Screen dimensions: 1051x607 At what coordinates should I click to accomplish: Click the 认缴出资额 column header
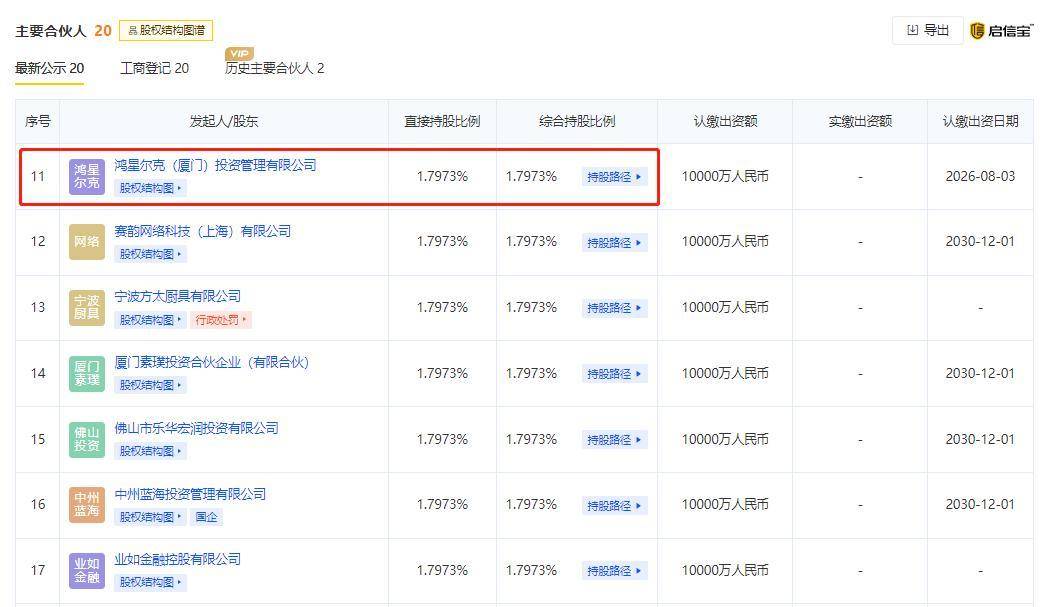[725, 121]
